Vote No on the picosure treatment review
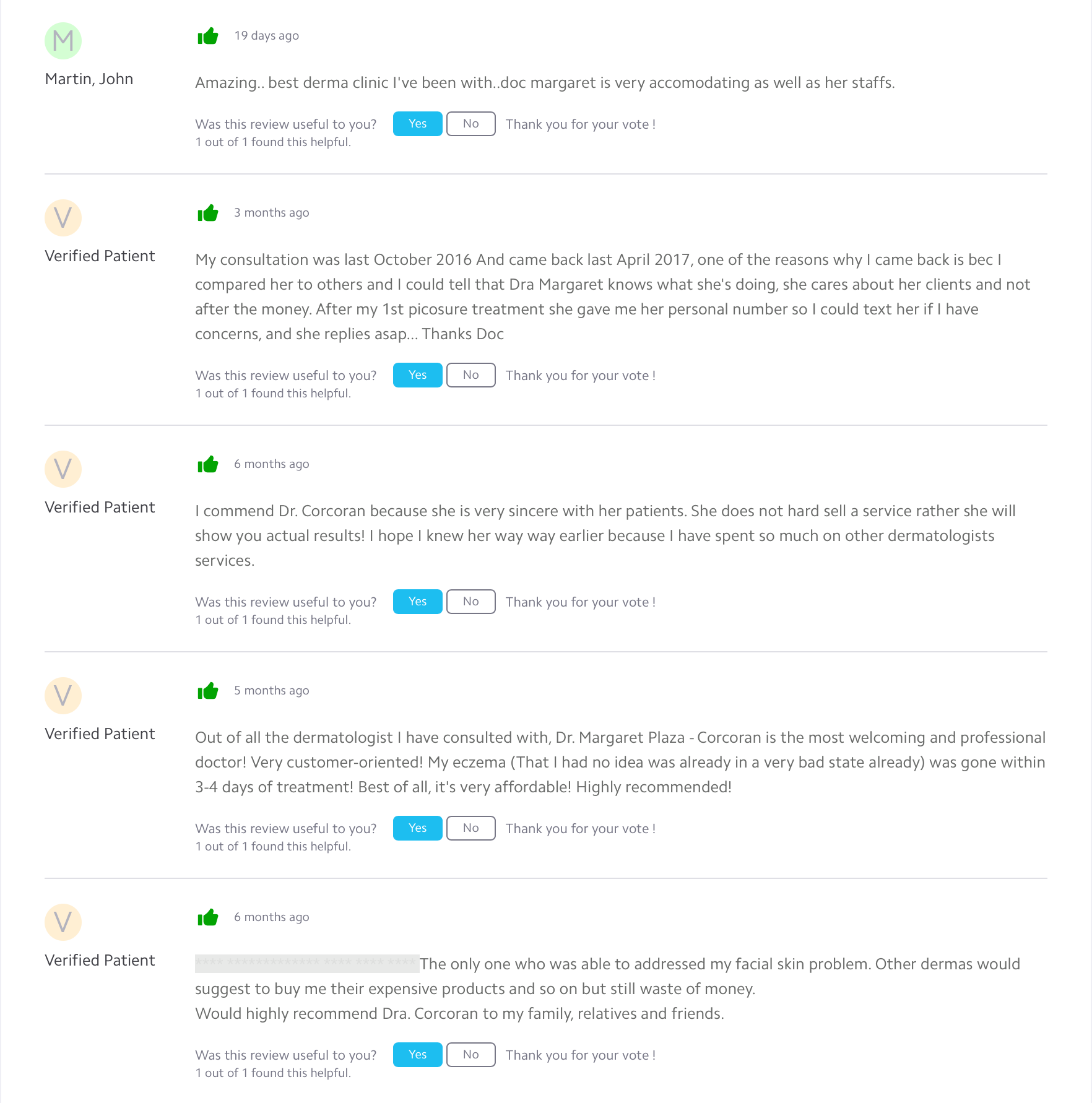 [x=471, y=375]
